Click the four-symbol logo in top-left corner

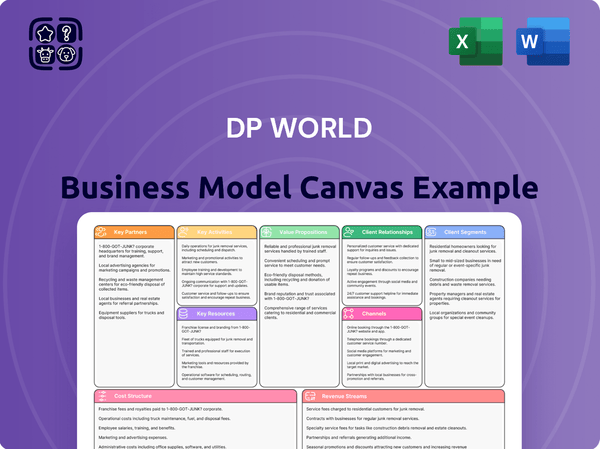pos(54,46)
